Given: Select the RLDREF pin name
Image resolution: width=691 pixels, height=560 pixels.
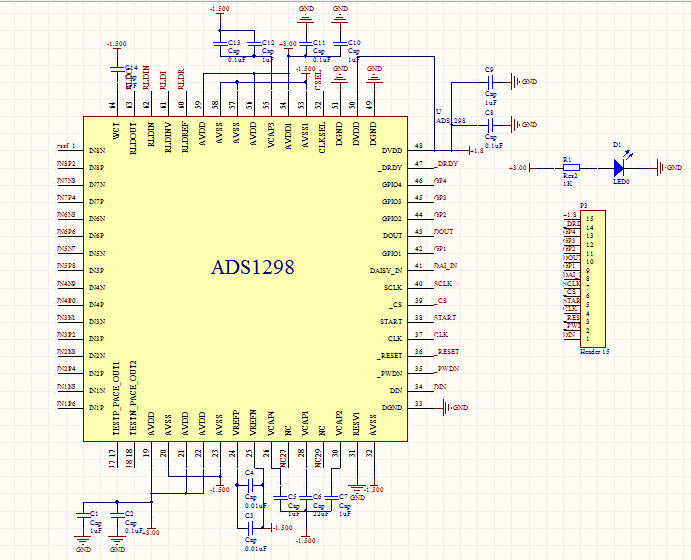Looking at the screenshot, I should (x=185, y=137).
